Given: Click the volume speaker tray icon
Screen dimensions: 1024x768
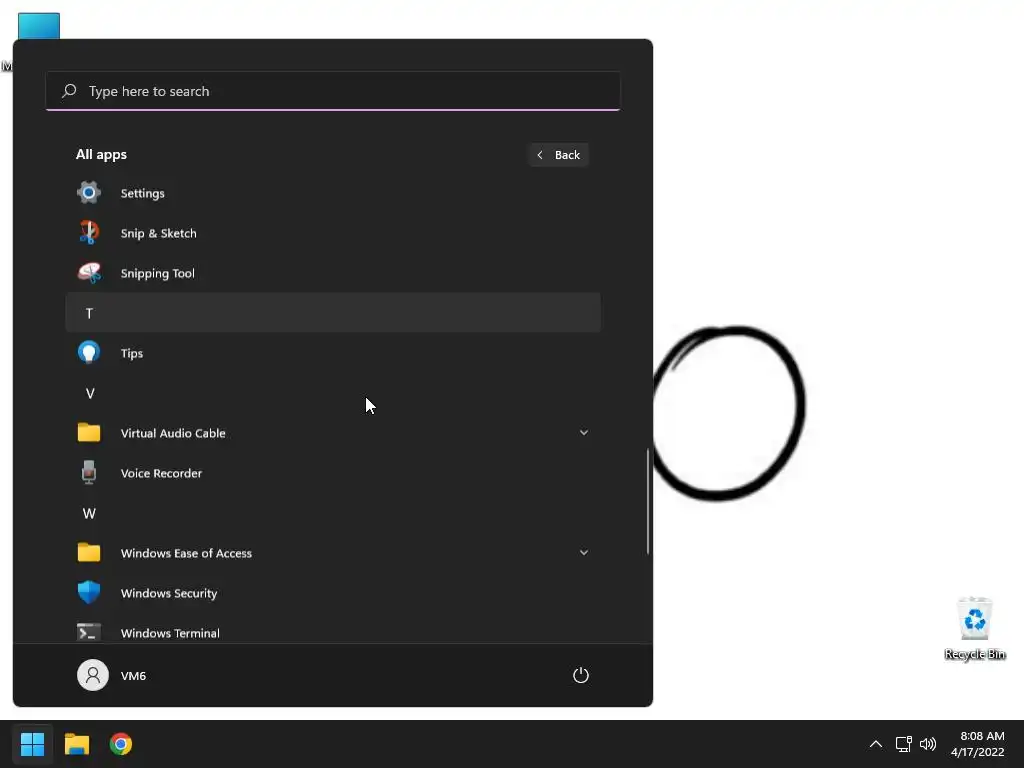Looking at the screenshot, I should [927, 744].
